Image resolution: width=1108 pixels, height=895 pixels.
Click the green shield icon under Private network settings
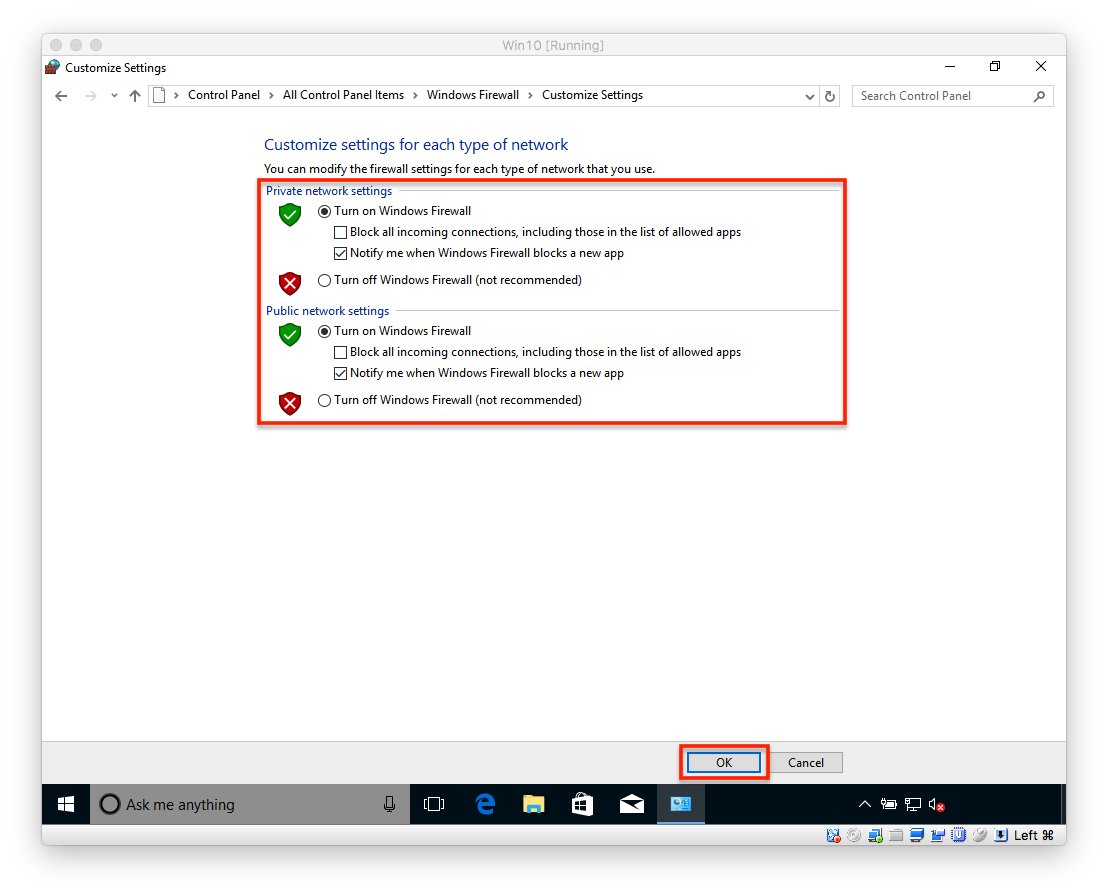click(290, 215)
